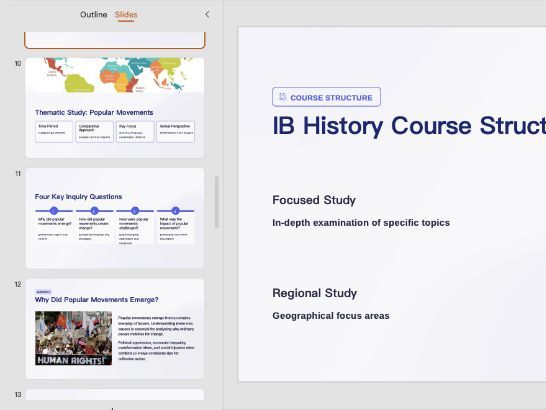The width and height of the screenshot is (546, 410).
Task: Click slide number 13 label
Action: 18,394
